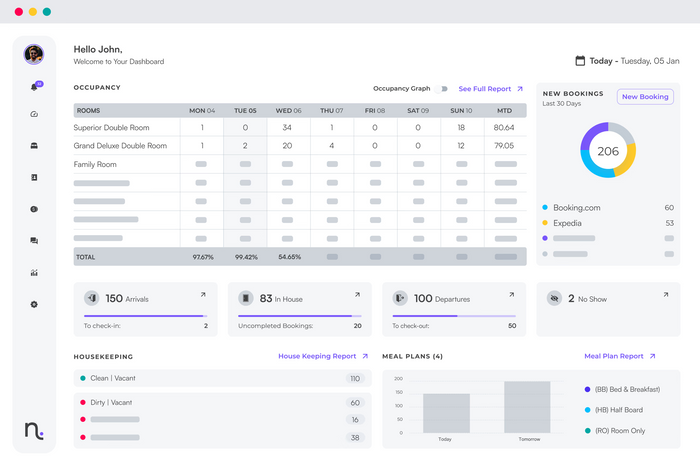The height and width of the screenshot is (467, 700).
Task: Select the TUE 05 column header
Action: point(245,110)
